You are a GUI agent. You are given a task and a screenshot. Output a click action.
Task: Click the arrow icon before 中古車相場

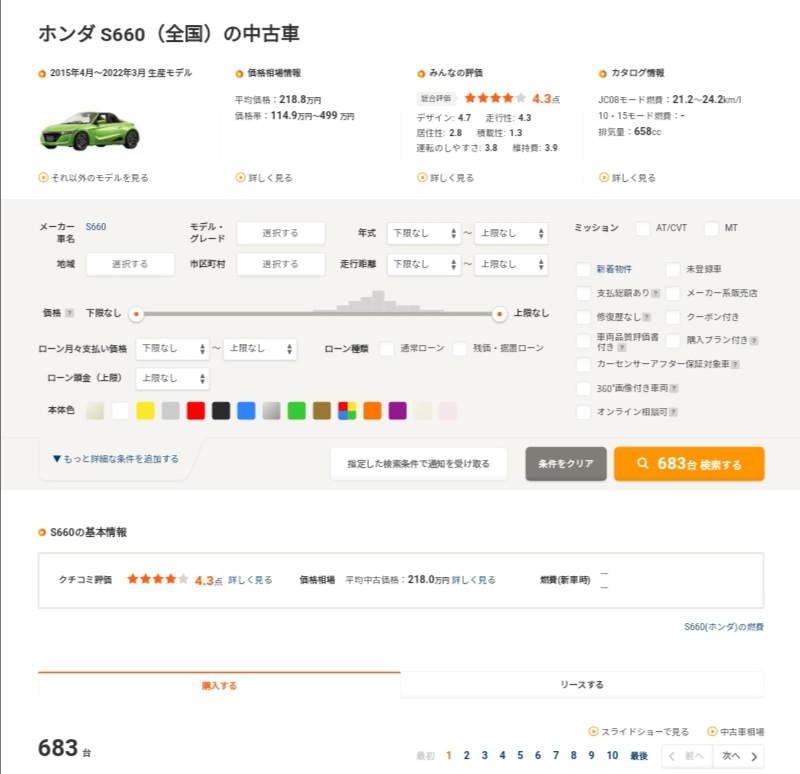tap(712, 731)
